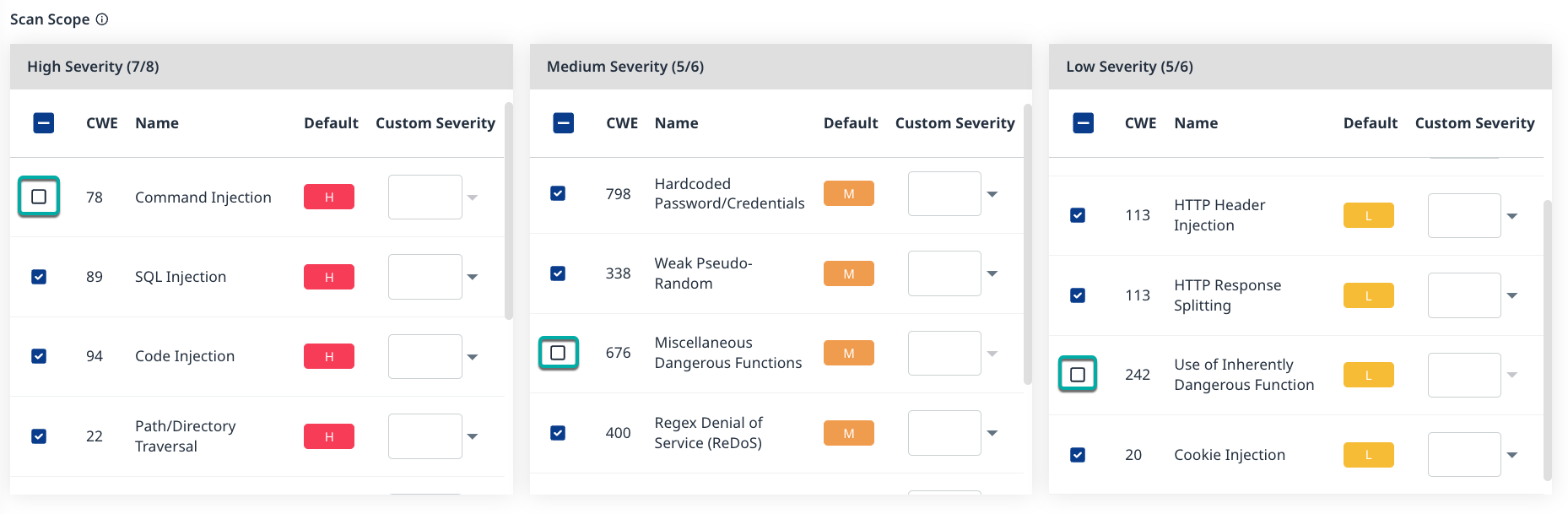The height and width of the screenshot is (514, 1568).
Task: Click the Scan Scope info icon
Action: click(102, 19)
